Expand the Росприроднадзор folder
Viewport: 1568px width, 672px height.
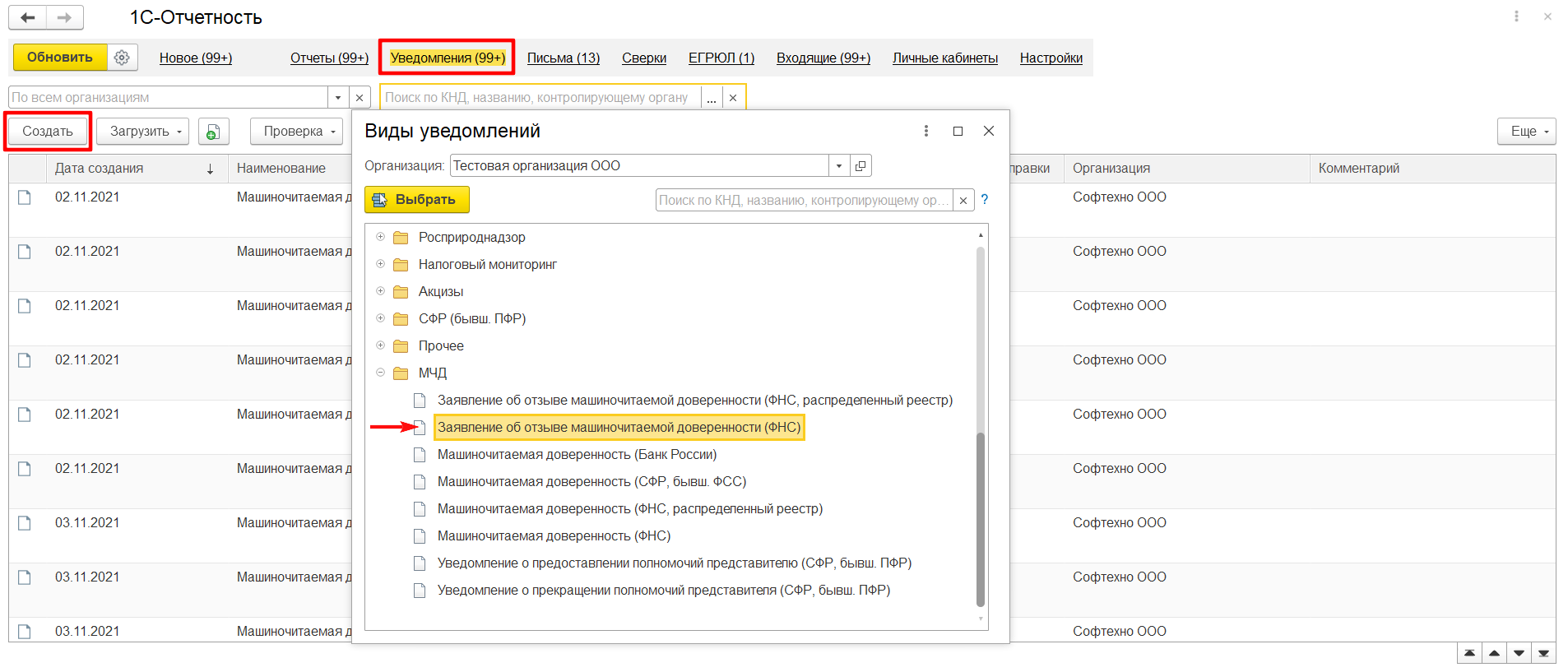click(x=380, y=237)
